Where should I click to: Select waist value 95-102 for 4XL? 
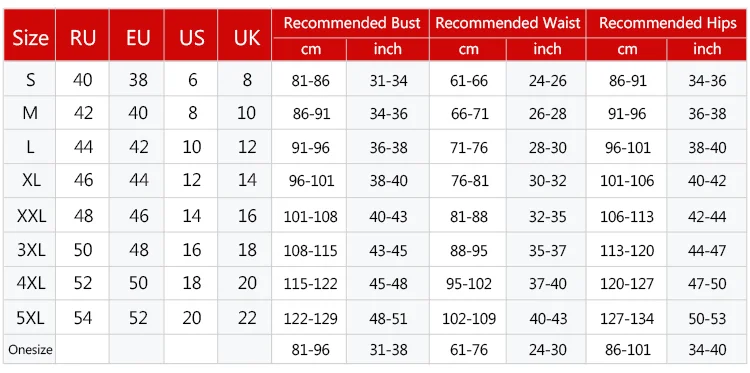tap(468, 284)
